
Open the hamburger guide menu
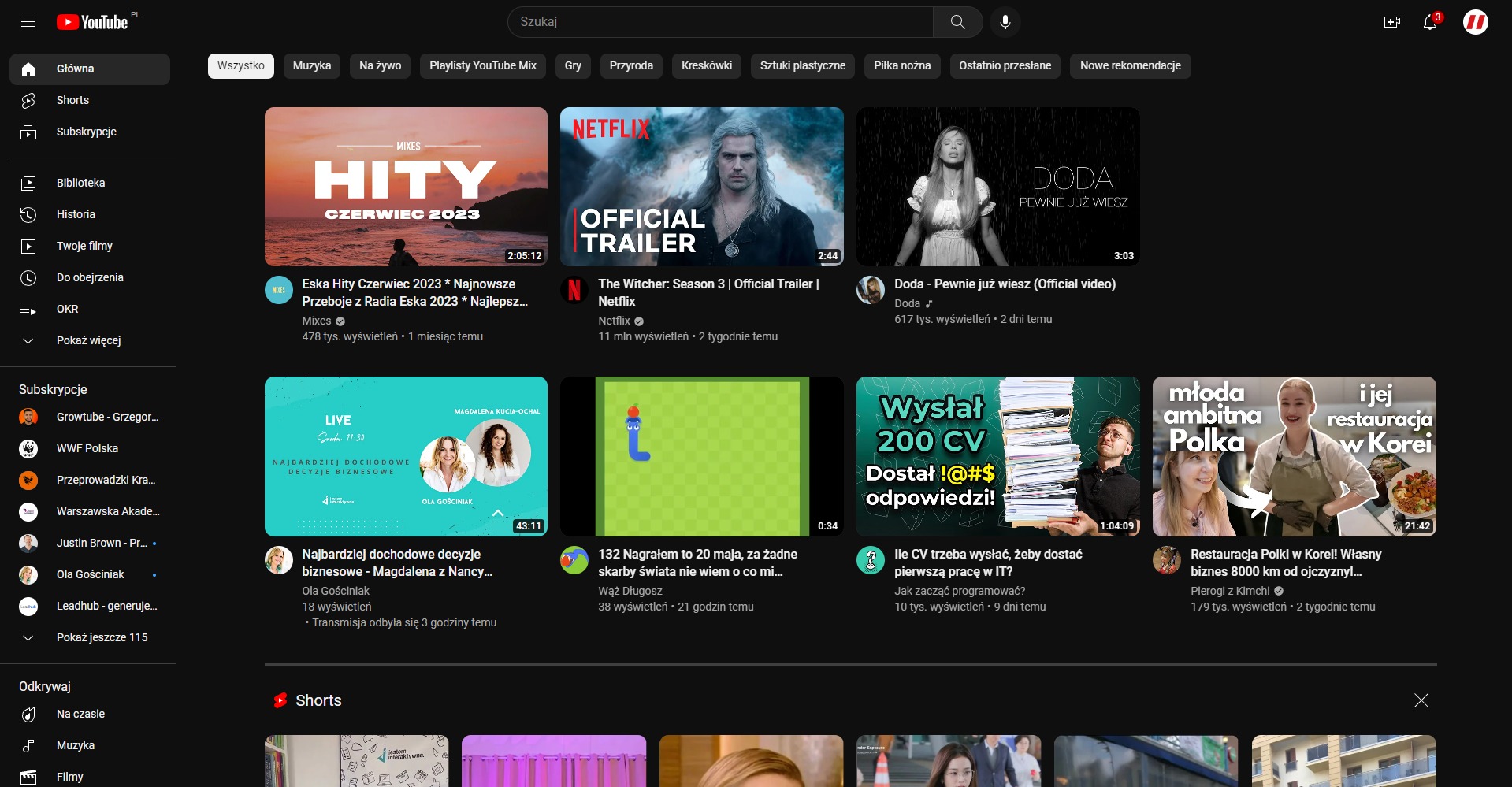pyautogui.click(x=28, y=22)
